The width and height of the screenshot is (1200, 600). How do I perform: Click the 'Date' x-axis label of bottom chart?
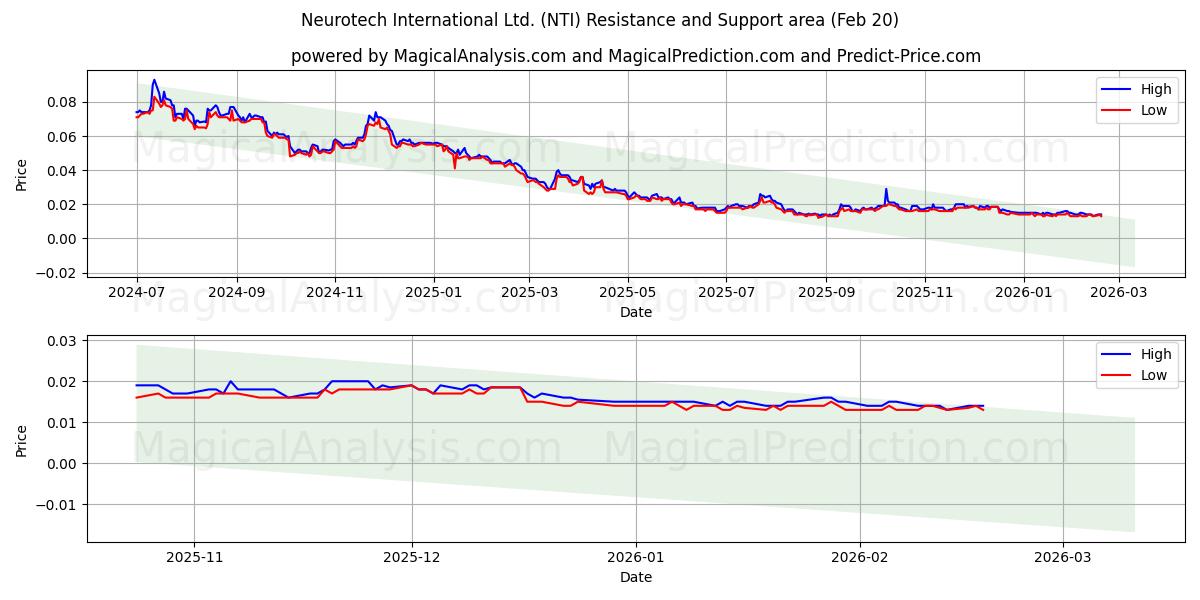coord(636,577)
